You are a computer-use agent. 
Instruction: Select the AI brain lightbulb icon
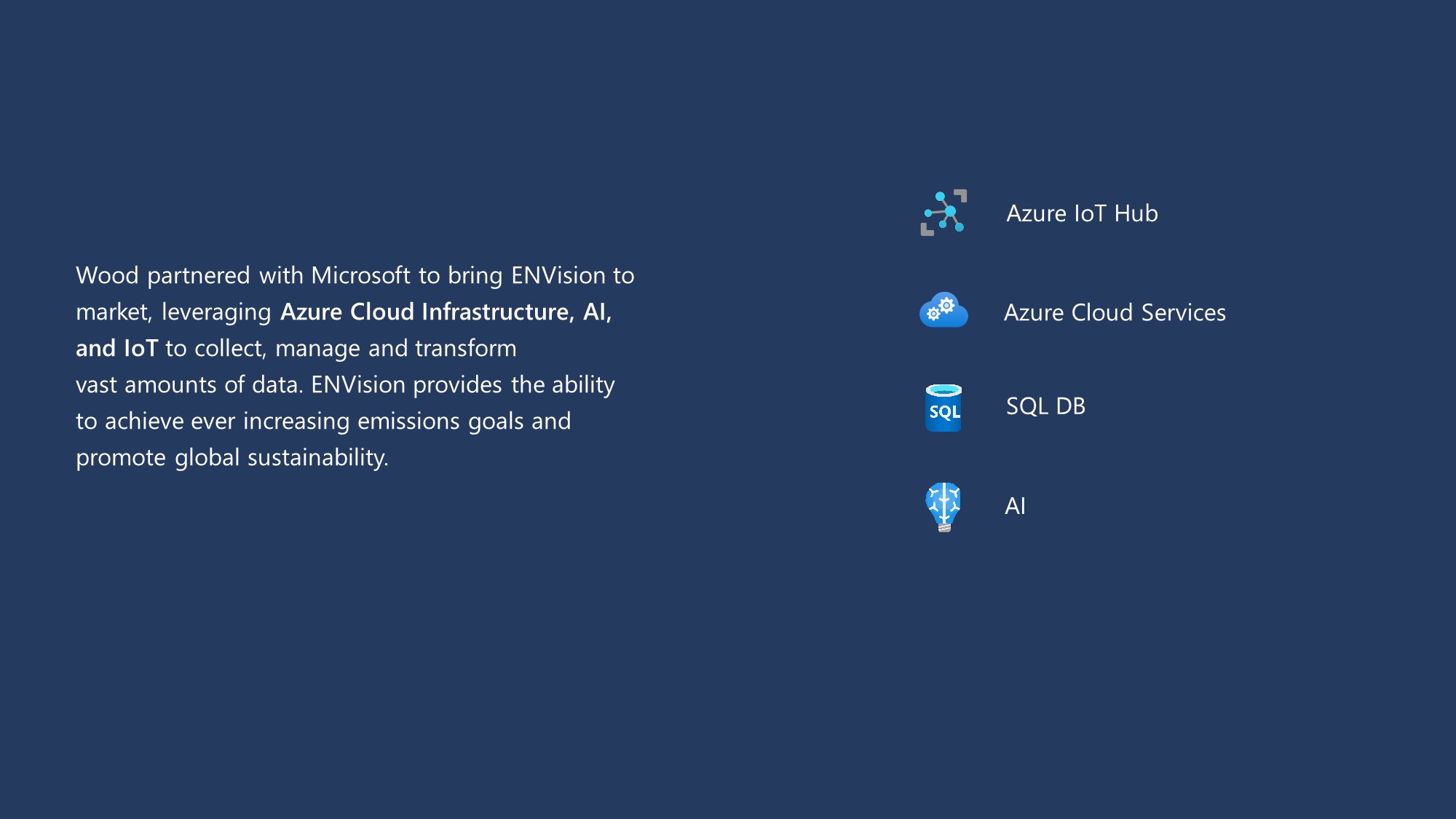point(943,507)
